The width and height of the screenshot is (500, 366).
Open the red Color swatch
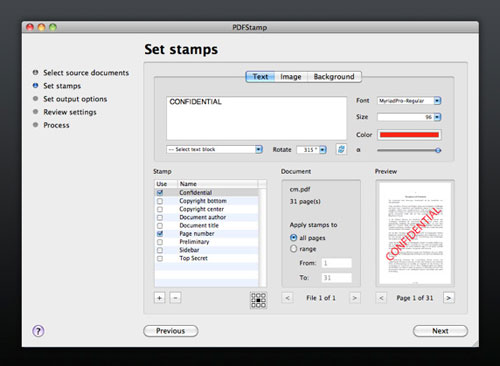[x=409, y=135]
